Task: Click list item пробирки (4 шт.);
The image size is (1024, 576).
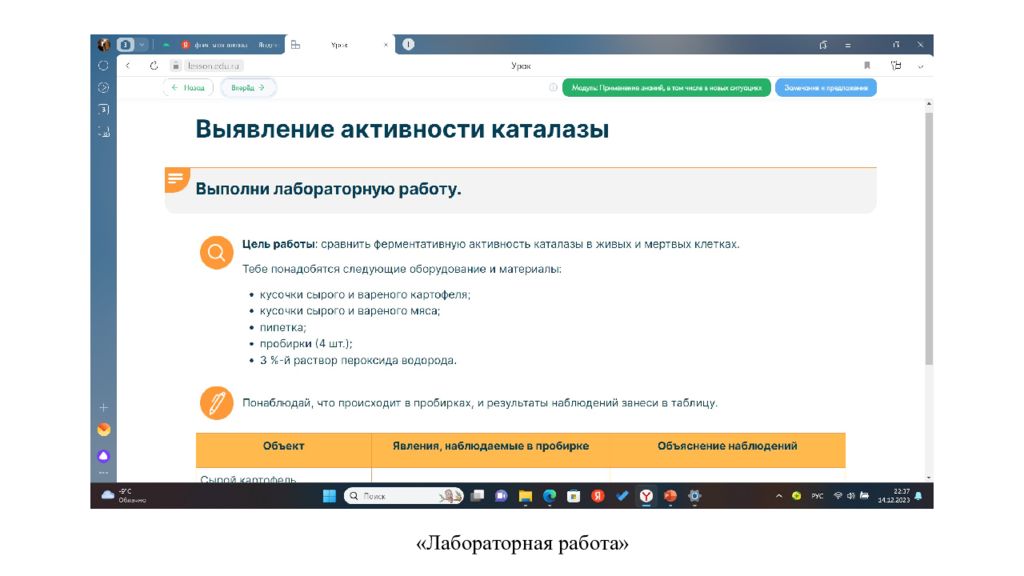Action: click(306, 344)
